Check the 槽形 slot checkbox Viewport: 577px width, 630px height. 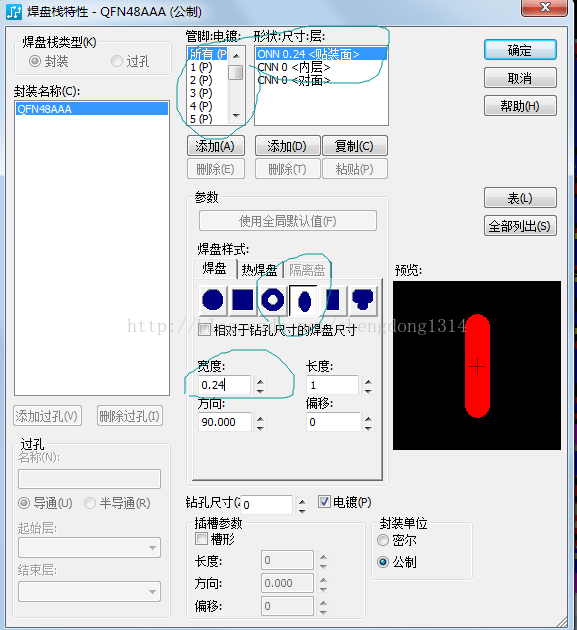click(x=201, y=538)
